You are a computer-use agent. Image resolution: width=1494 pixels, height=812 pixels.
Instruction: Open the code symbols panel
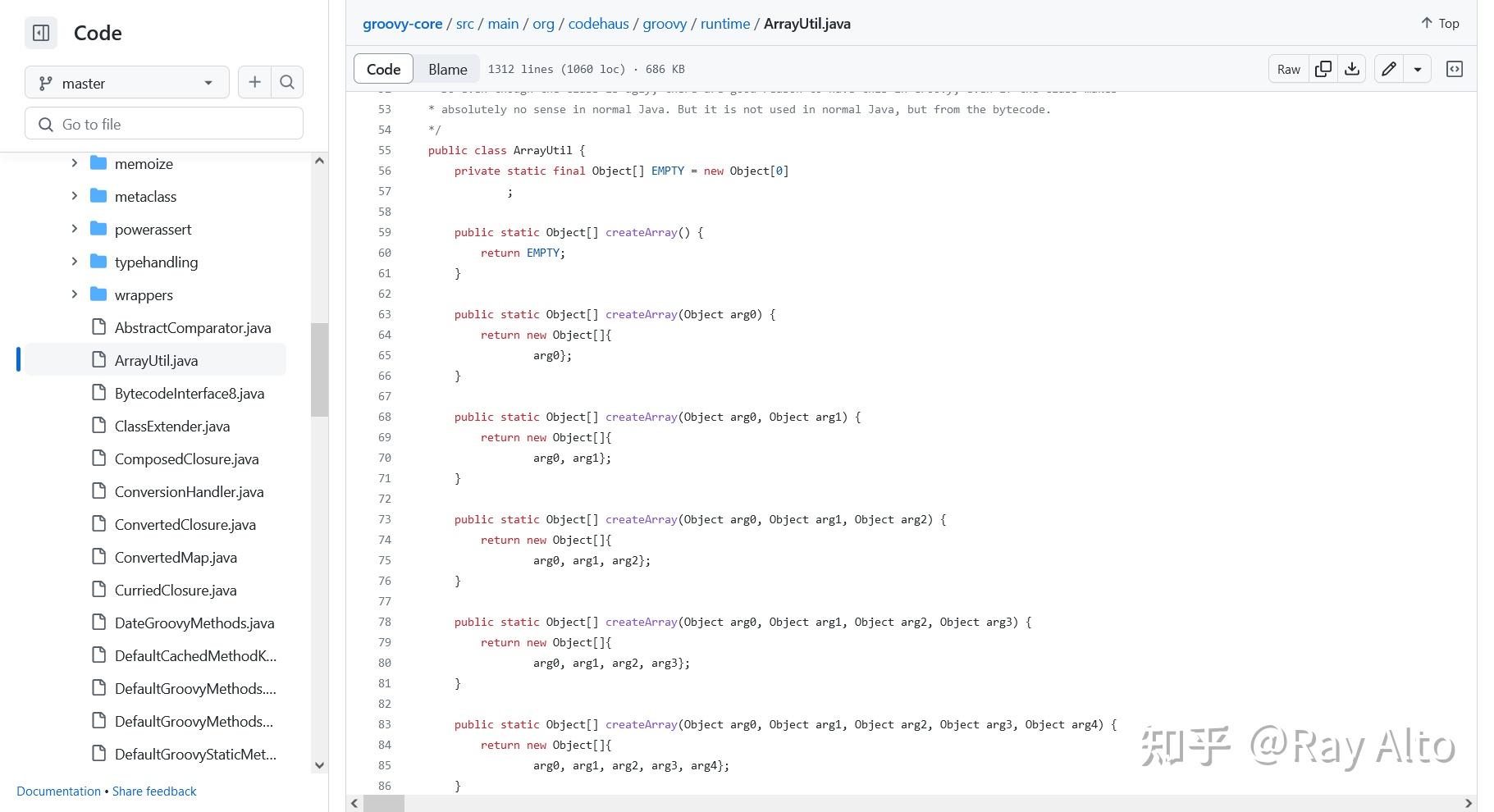coord(1455,69)
